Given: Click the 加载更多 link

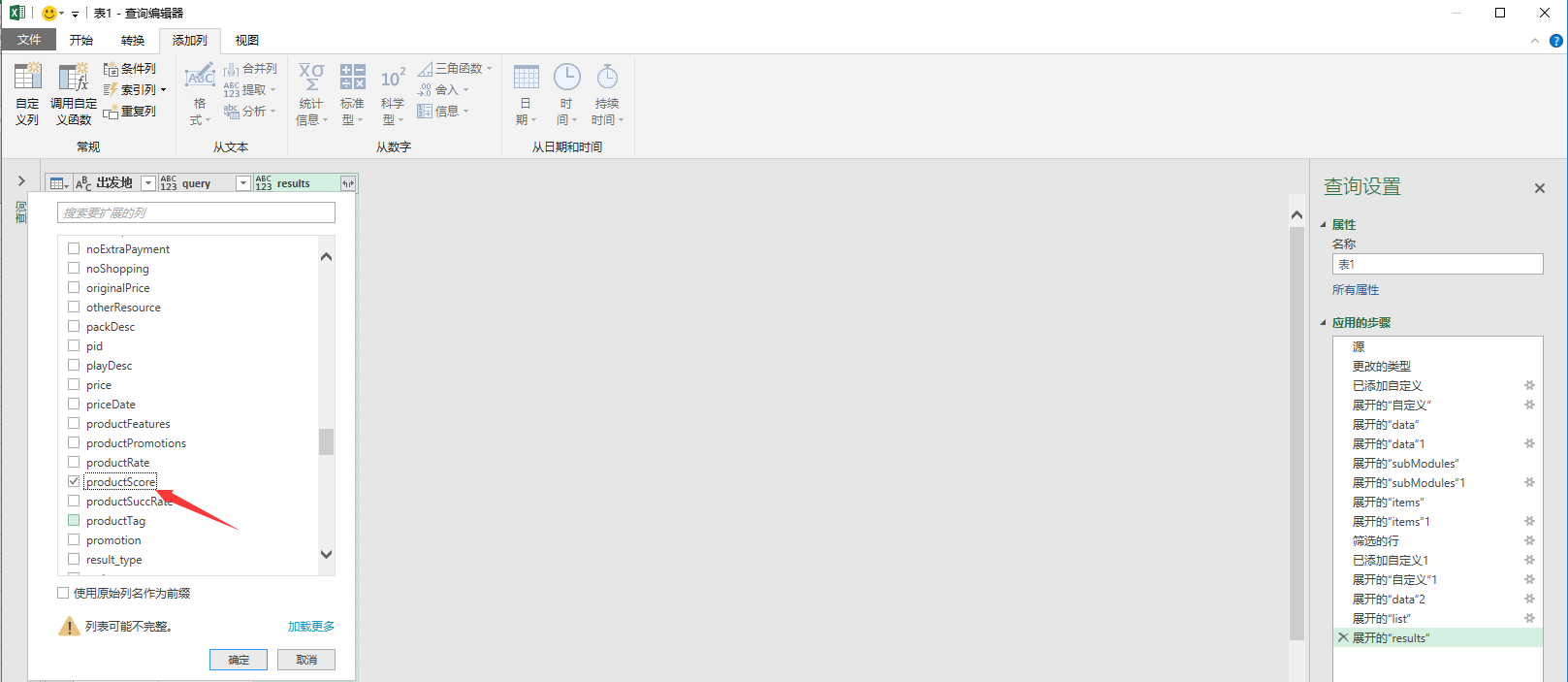Looking at the screenshot, I should tap(311, 627).
